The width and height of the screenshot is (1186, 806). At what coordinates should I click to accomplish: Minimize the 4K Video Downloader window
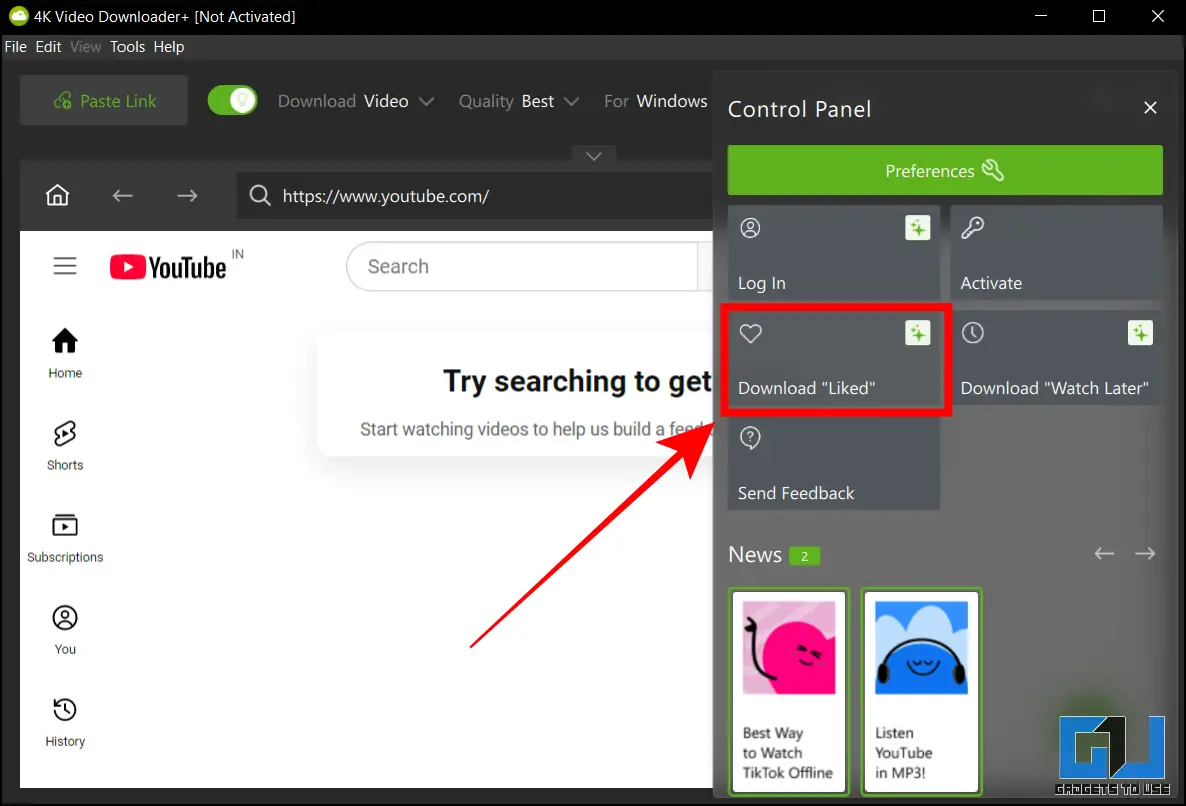[x=1041, y=16]
